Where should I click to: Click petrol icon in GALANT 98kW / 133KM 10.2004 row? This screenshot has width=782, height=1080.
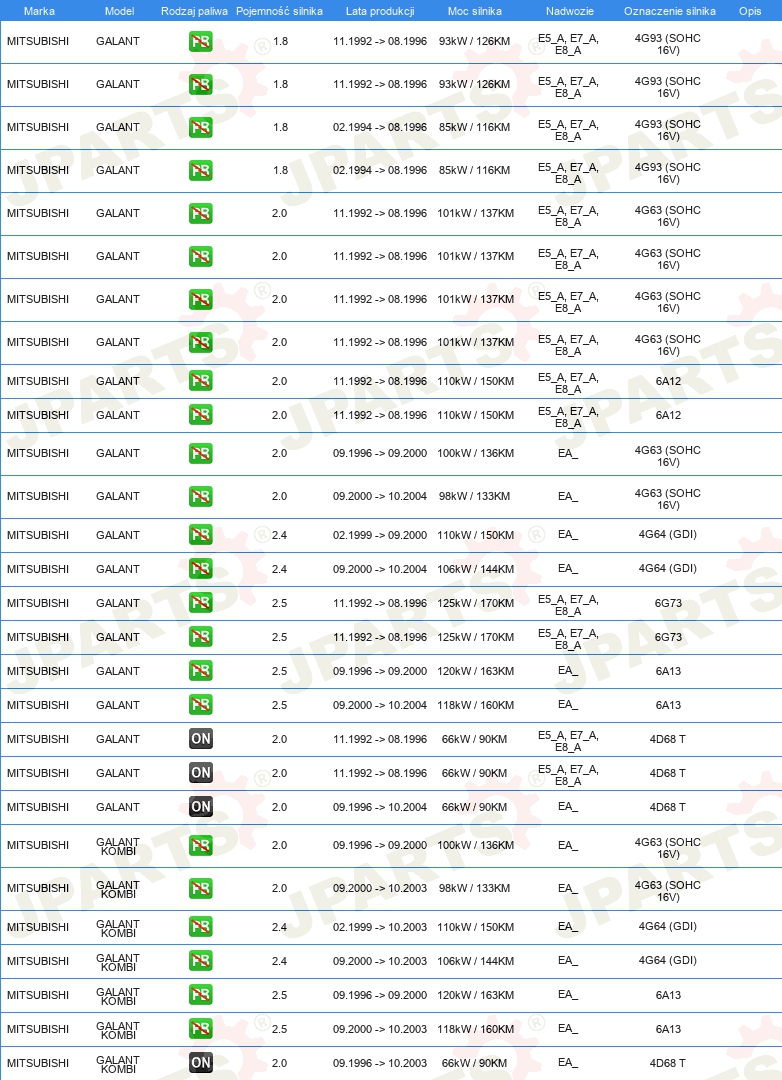point(200,496)
